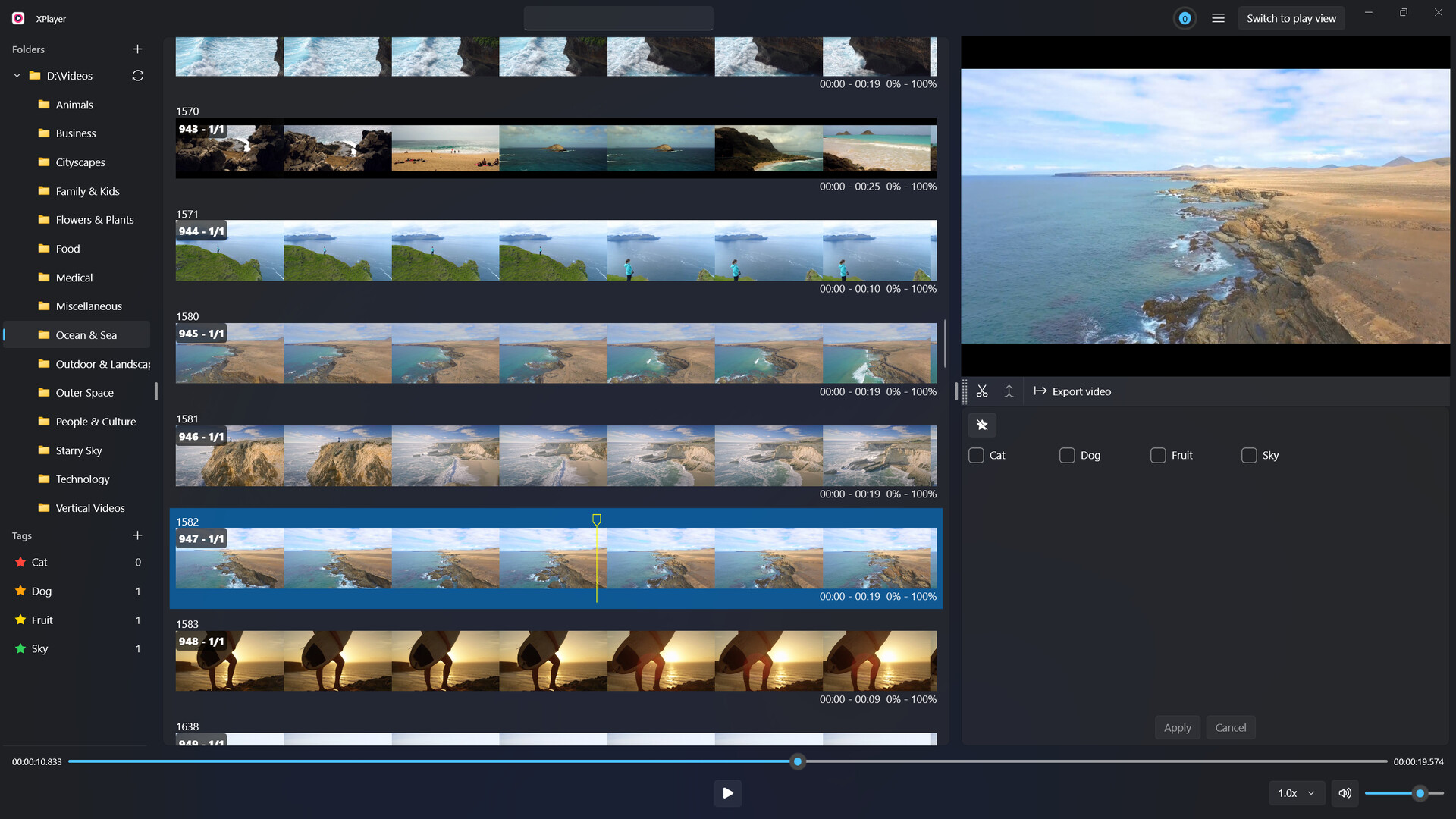Enable the Fruit tag checkbox
The image size is (1456, 819).
tap(1158, 455)
